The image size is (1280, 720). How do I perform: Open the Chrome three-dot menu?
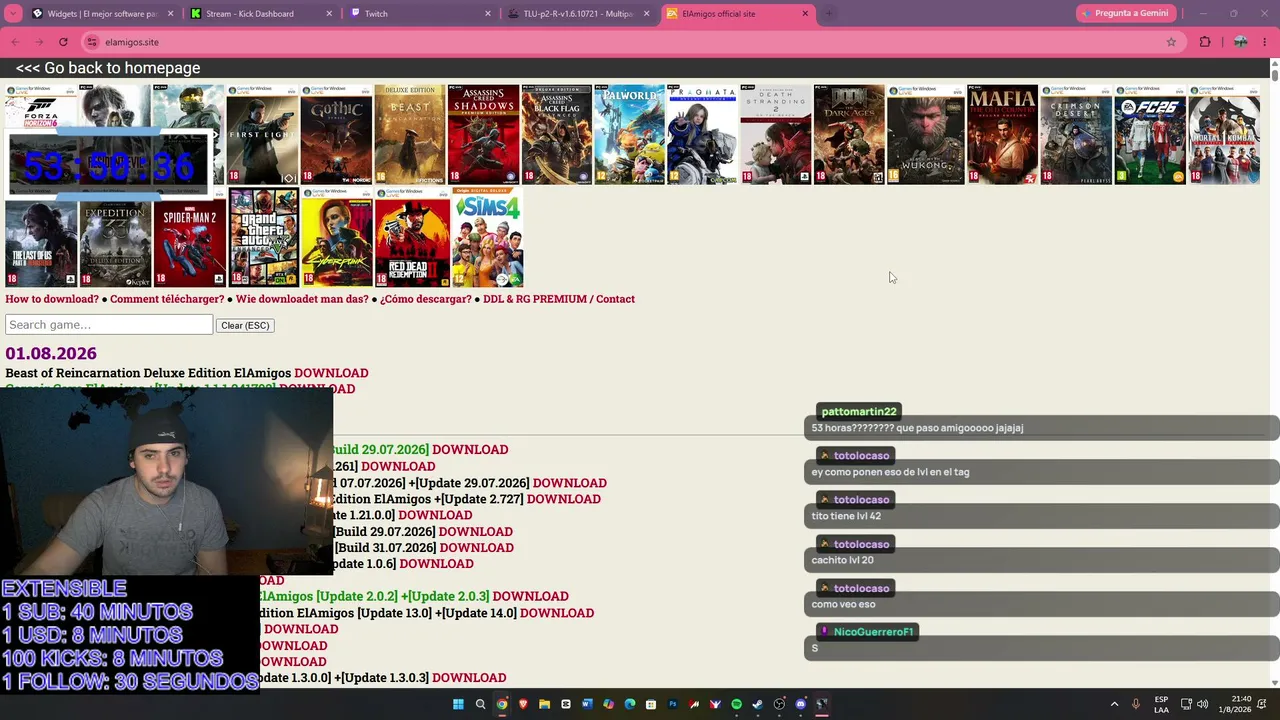pos(1265,42)
